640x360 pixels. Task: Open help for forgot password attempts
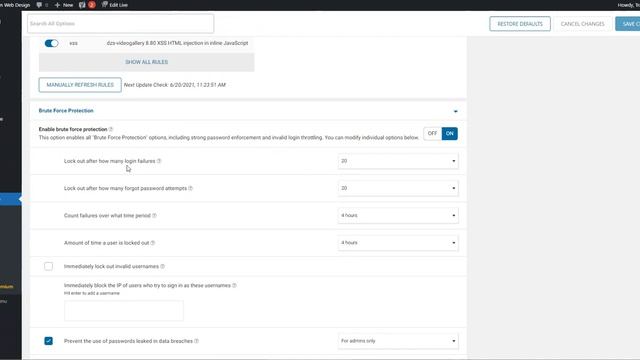pyautogui.click(x=191, y=188)
